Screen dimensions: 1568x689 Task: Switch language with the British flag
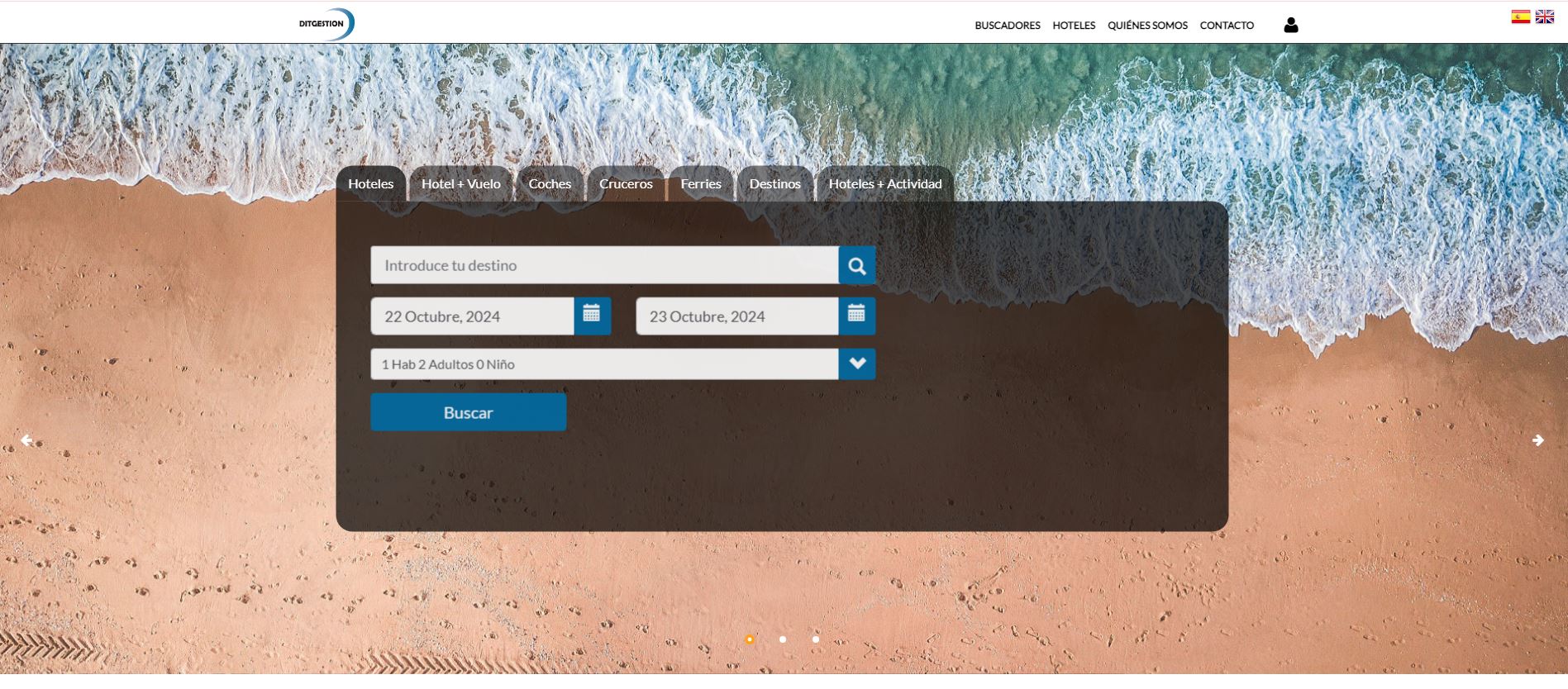pos(1544,17)
